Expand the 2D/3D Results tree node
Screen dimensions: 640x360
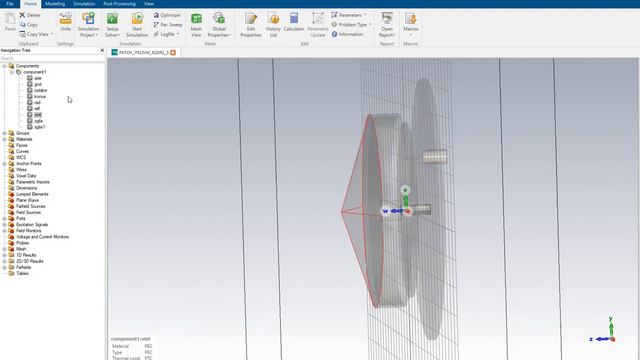[x=4, y=261]
